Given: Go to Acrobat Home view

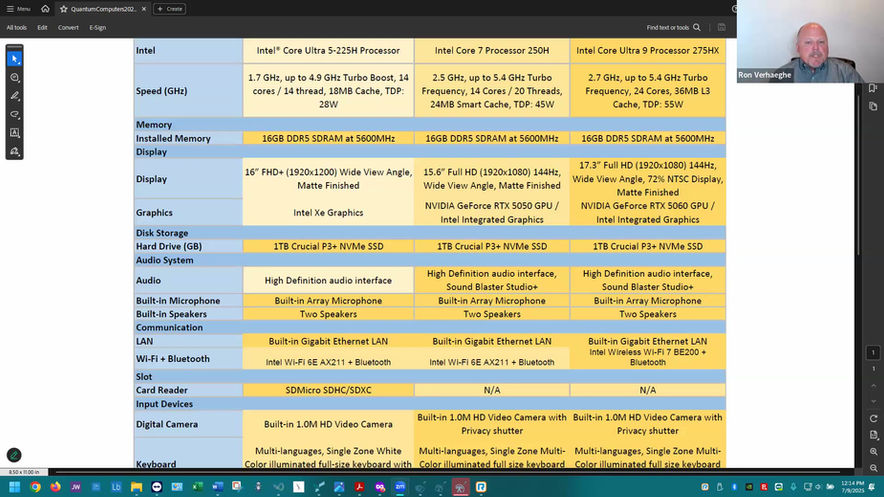Looking at the screenshot, I should (45, 8).
